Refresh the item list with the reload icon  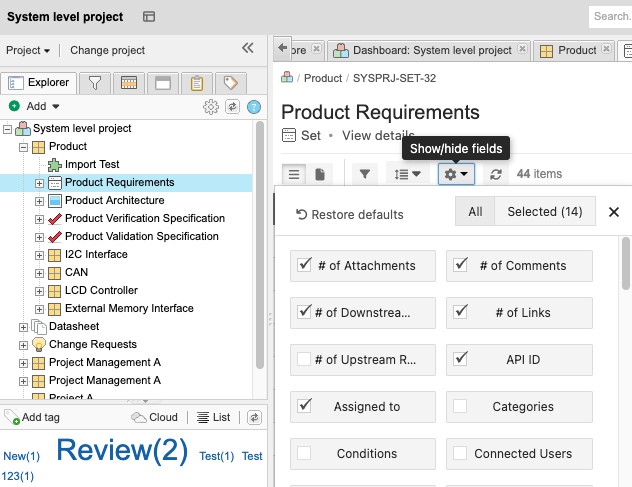[x=495, y=174]
